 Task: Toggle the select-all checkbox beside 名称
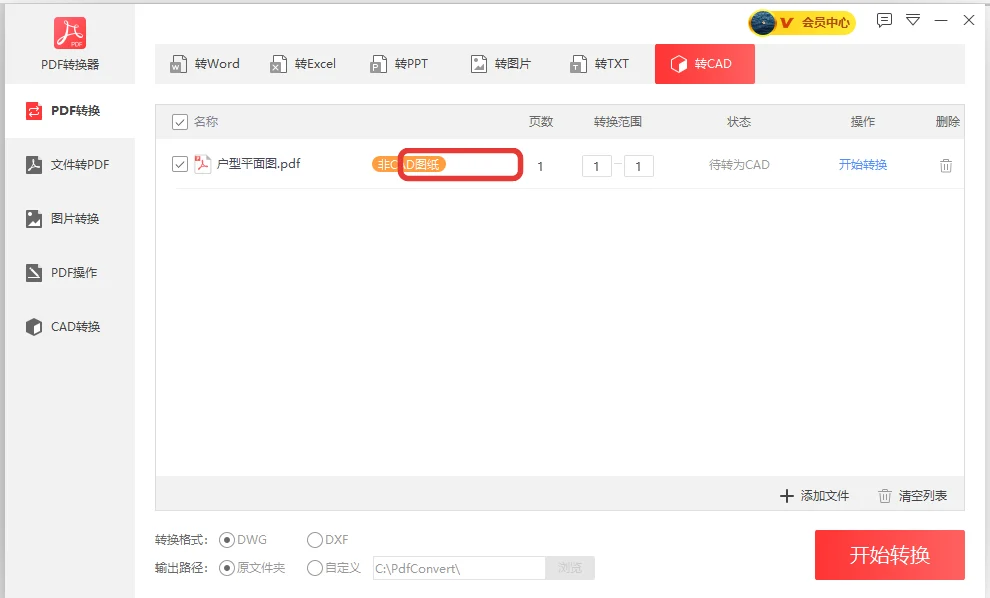[180, 122]
